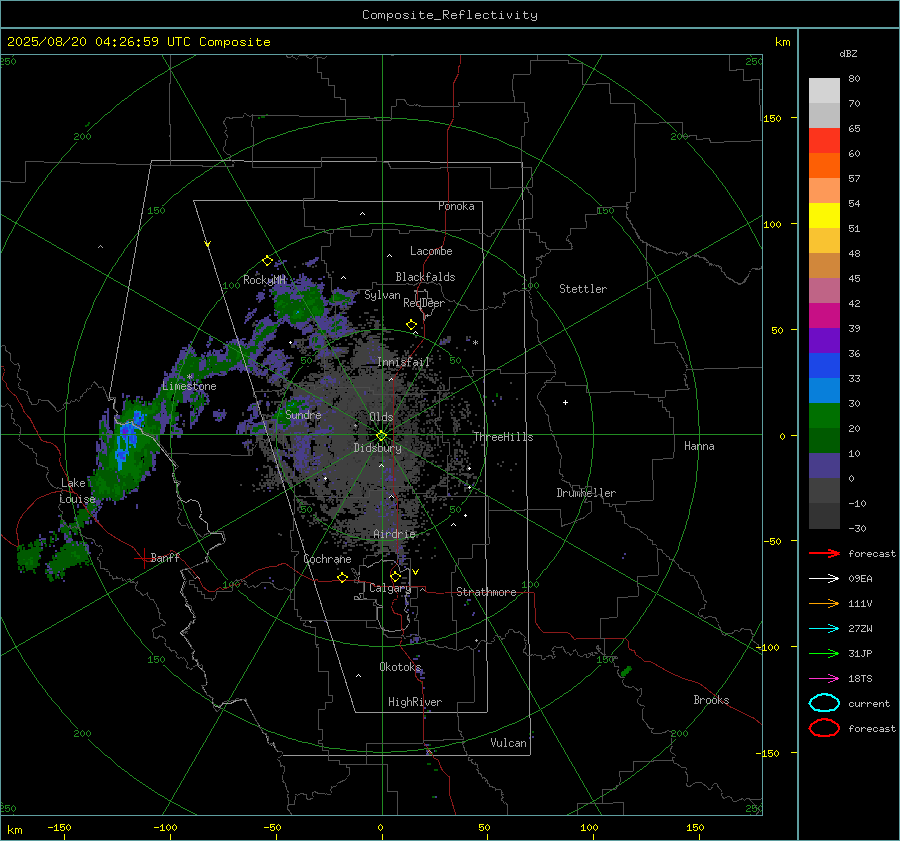Click the green echo cluster east of RockyMH
Screen dimensions: 900x841
click(x=299, y=305)
